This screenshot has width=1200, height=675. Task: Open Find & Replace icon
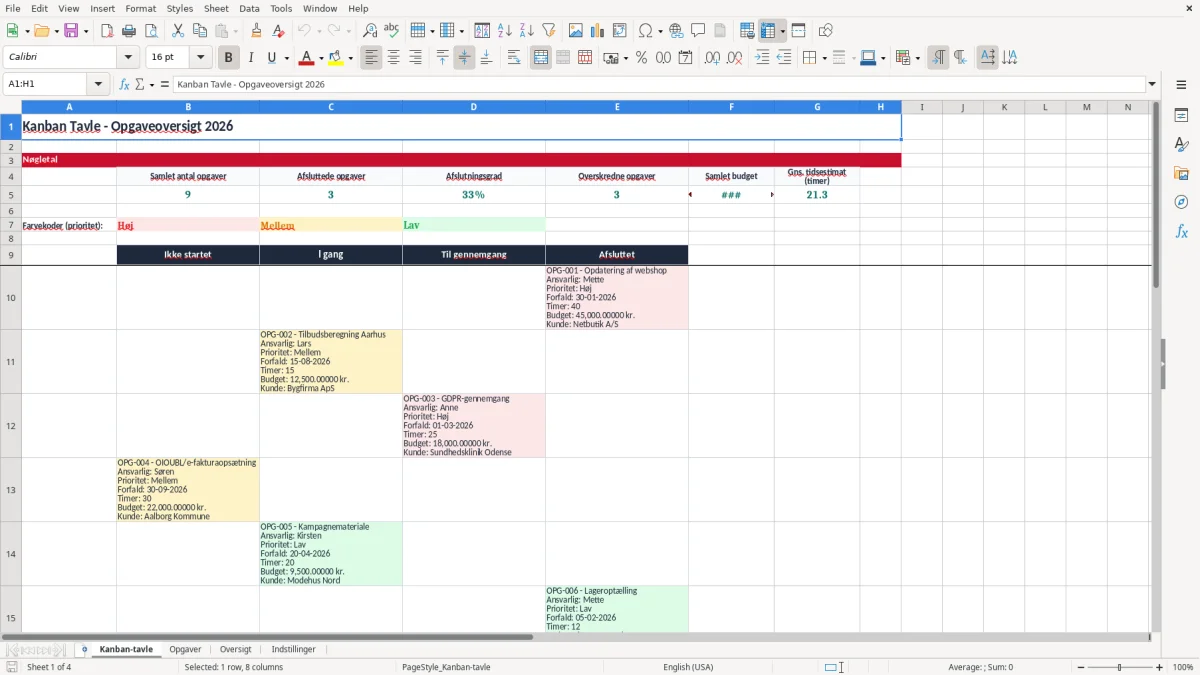(x=370, y=31)
